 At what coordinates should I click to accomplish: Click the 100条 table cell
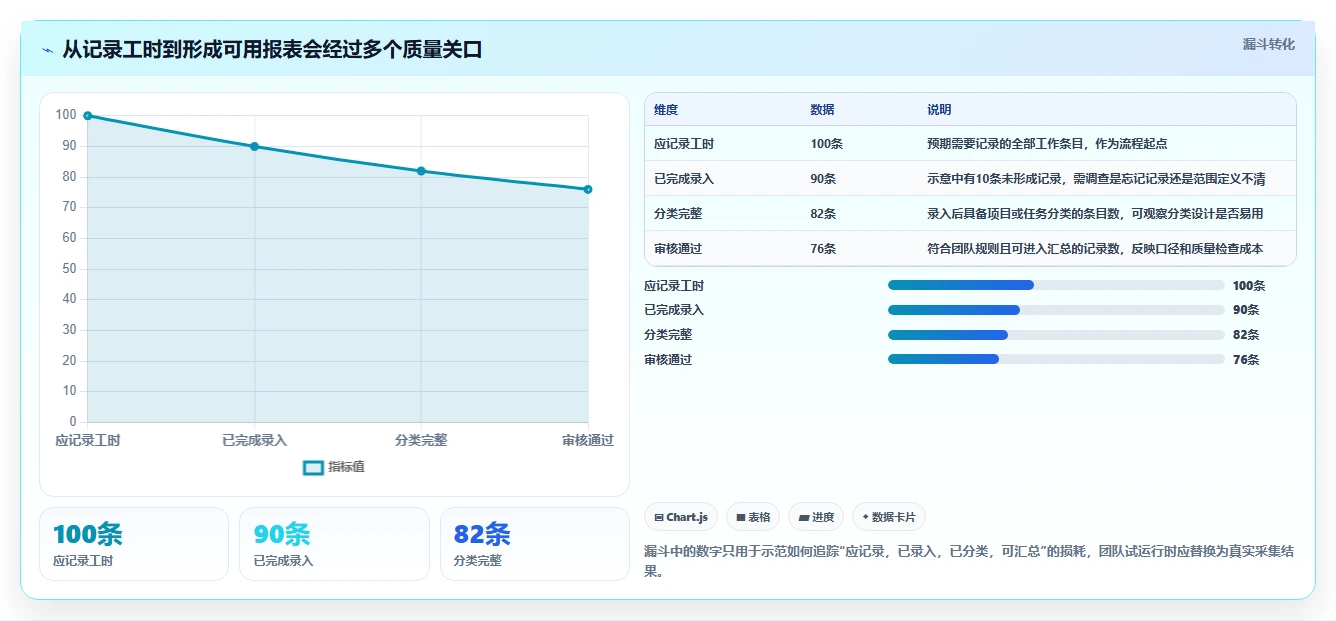(826, 144)
